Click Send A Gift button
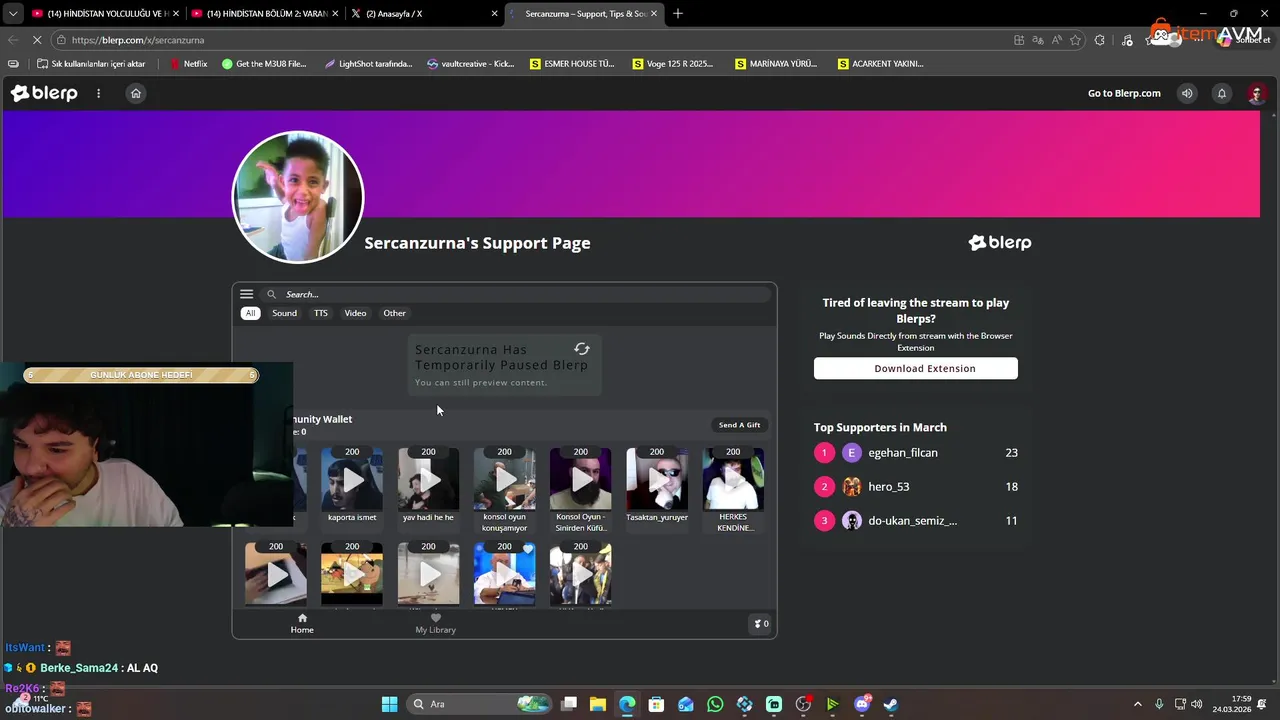The width and height of the screenshot is (1280, 720). coord(739,425)
